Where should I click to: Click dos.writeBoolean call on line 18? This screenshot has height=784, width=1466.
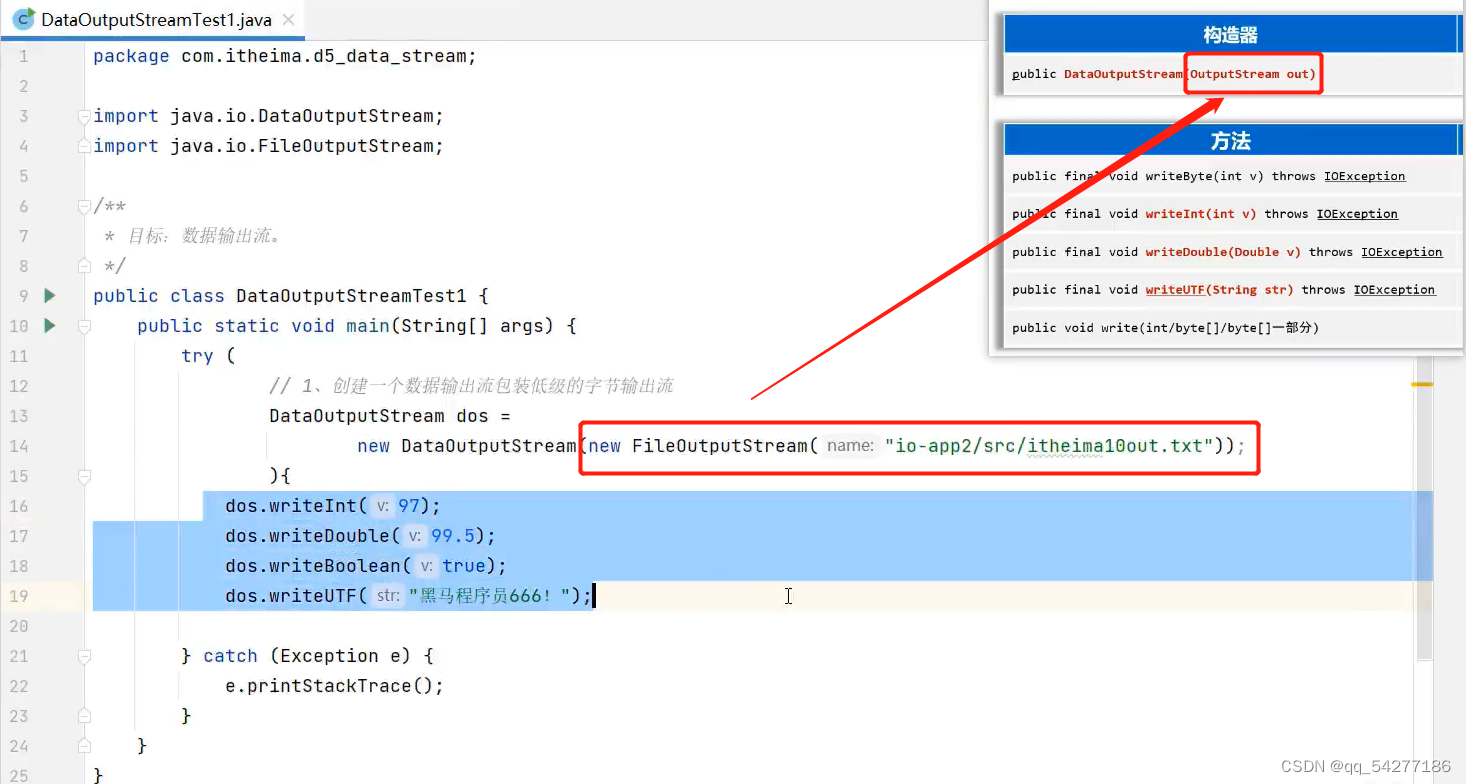point(366,566)
